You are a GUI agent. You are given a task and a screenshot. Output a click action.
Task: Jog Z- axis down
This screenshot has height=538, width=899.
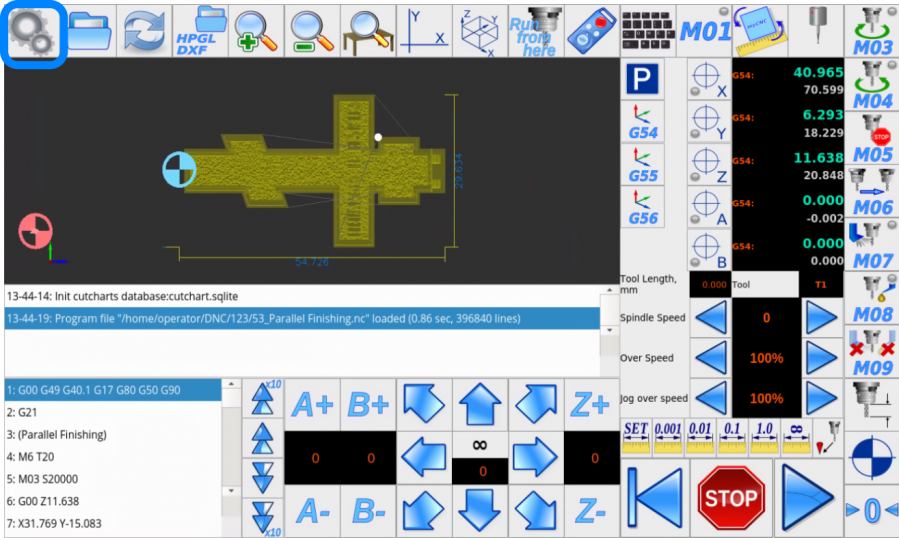point(592,510)
